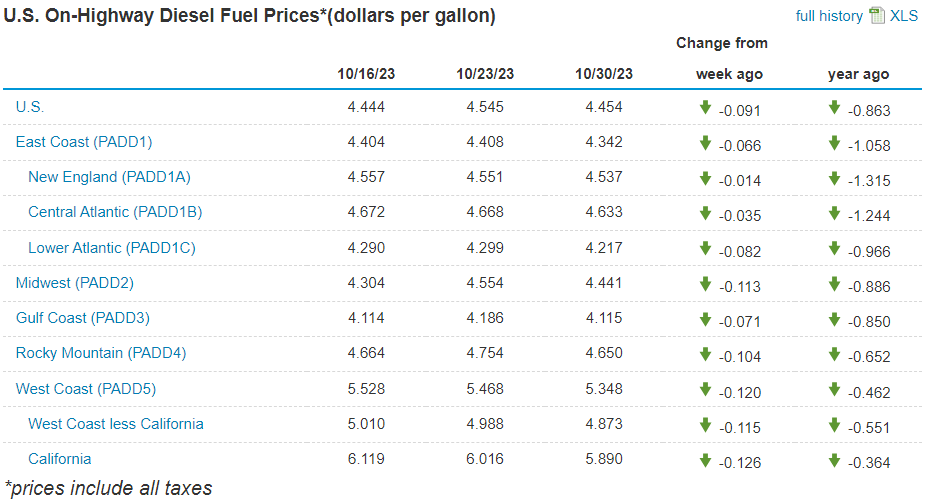This screenshot has height=501, width=925.
Task: Download the XLS file link
Action: point(904,16)
